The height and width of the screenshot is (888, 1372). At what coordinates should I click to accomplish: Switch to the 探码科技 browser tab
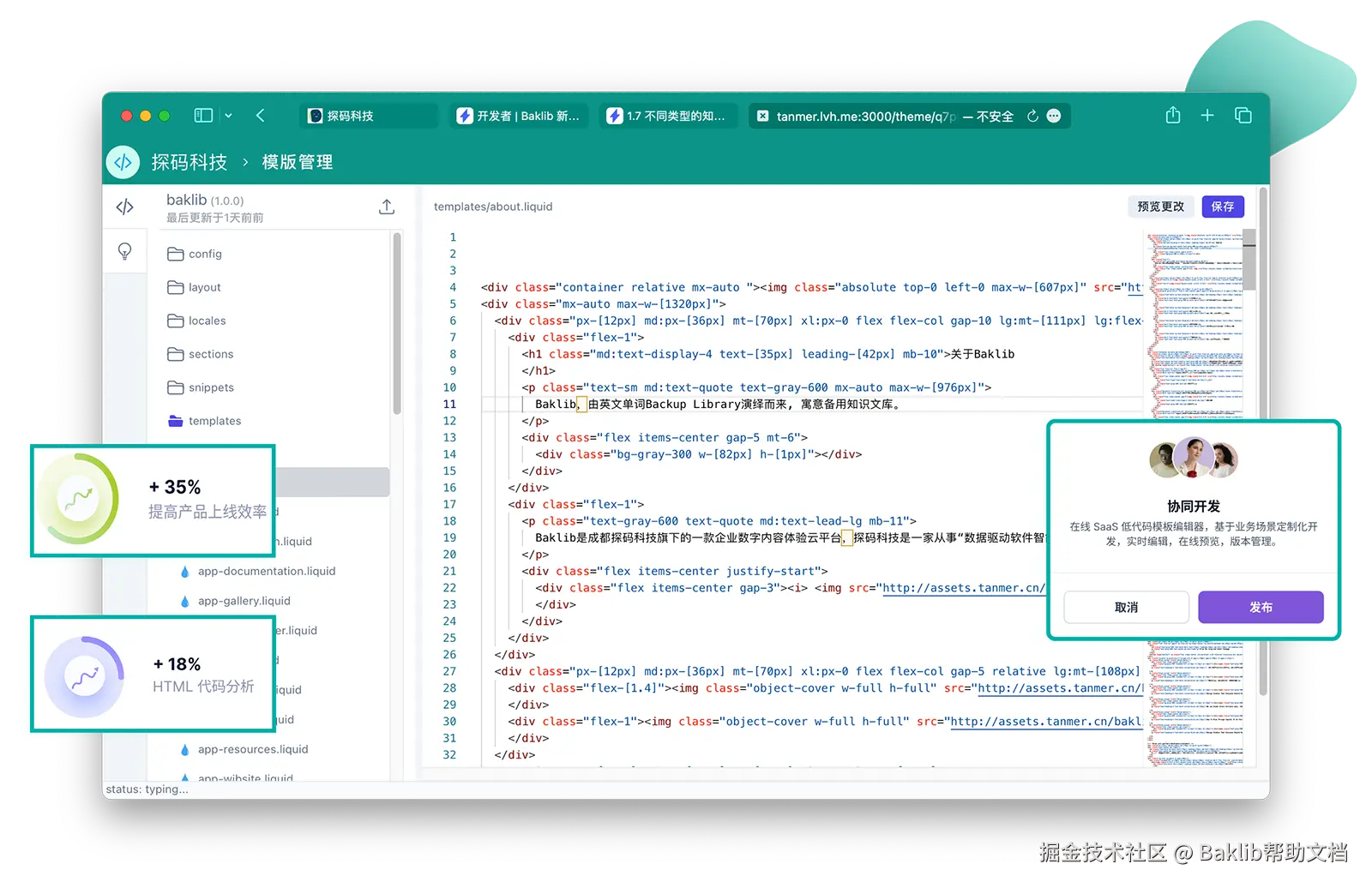pyautogui.click(x=369, y=116)
